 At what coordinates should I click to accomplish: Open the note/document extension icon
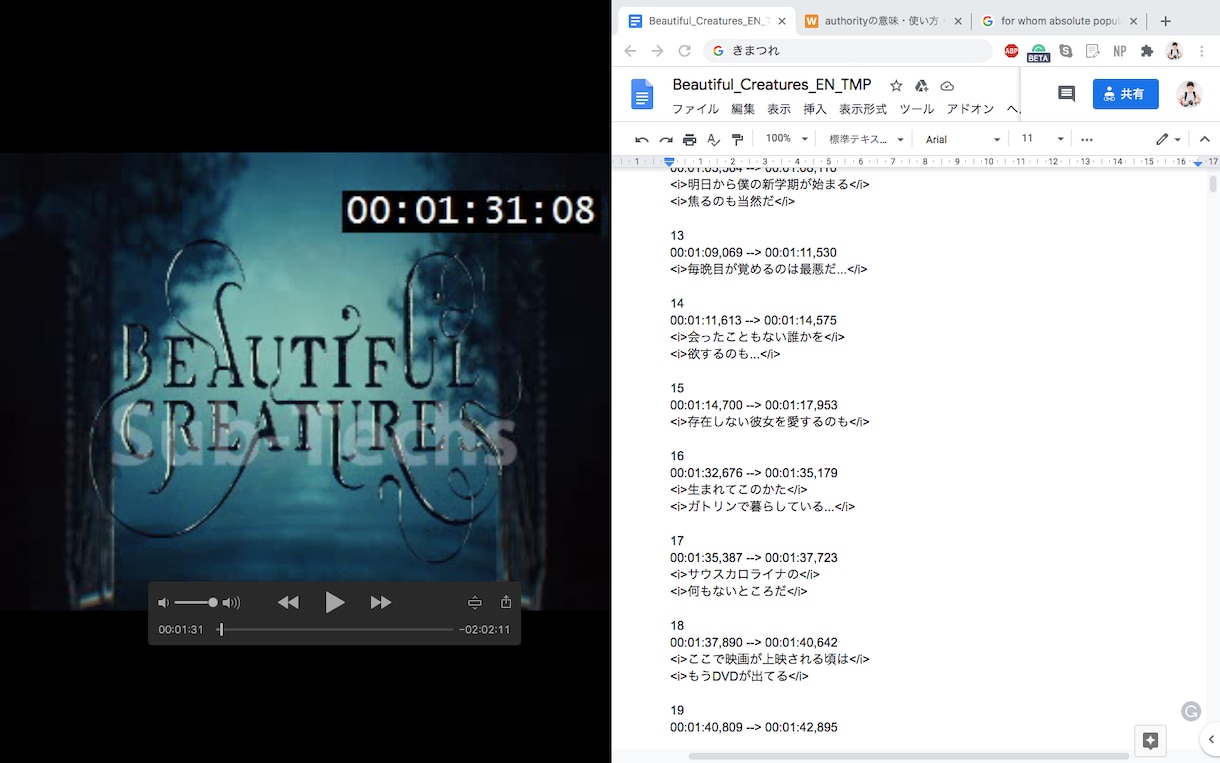(1093, 51)
